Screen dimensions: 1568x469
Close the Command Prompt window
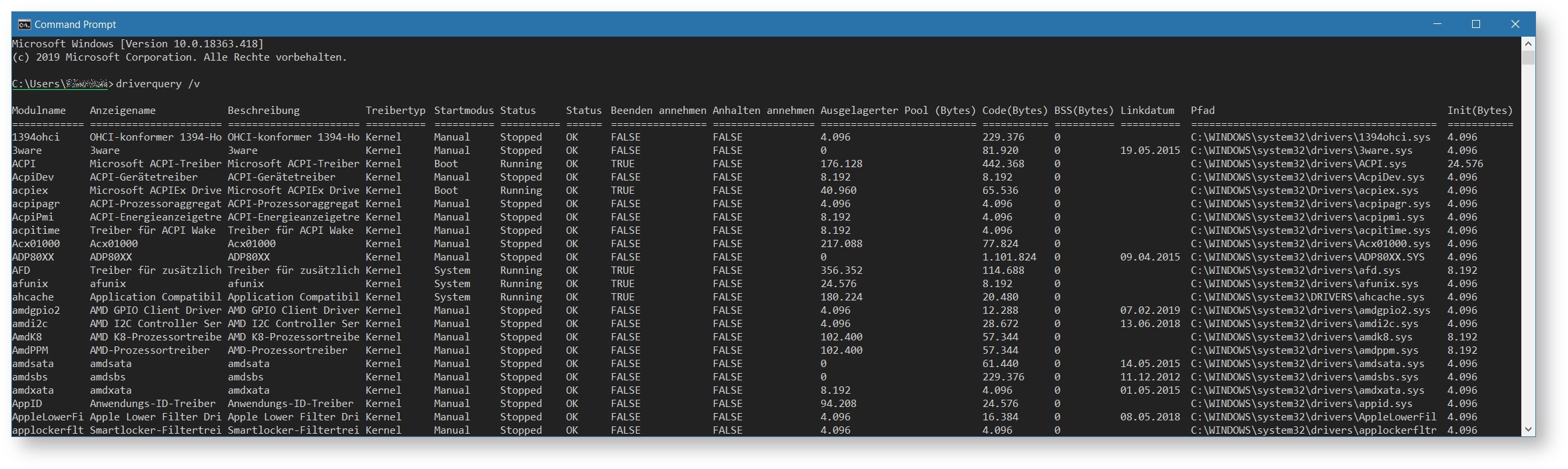point(1515,24)
